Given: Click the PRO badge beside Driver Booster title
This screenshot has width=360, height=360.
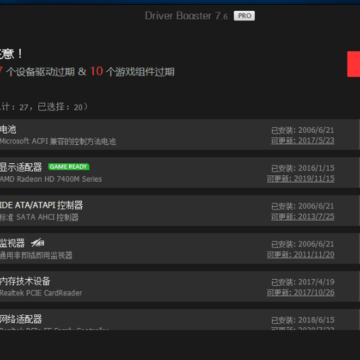Looking at the screenshot, I should click(244, 16).
